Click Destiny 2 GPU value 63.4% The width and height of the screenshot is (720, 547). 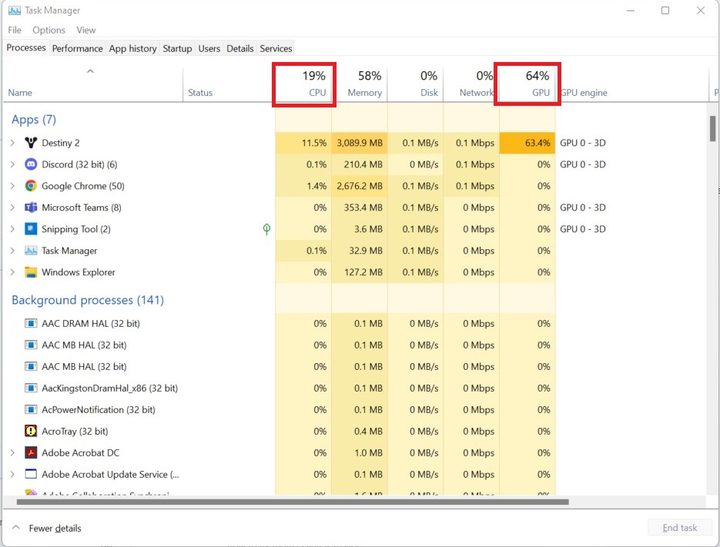(x=537, y=143)
